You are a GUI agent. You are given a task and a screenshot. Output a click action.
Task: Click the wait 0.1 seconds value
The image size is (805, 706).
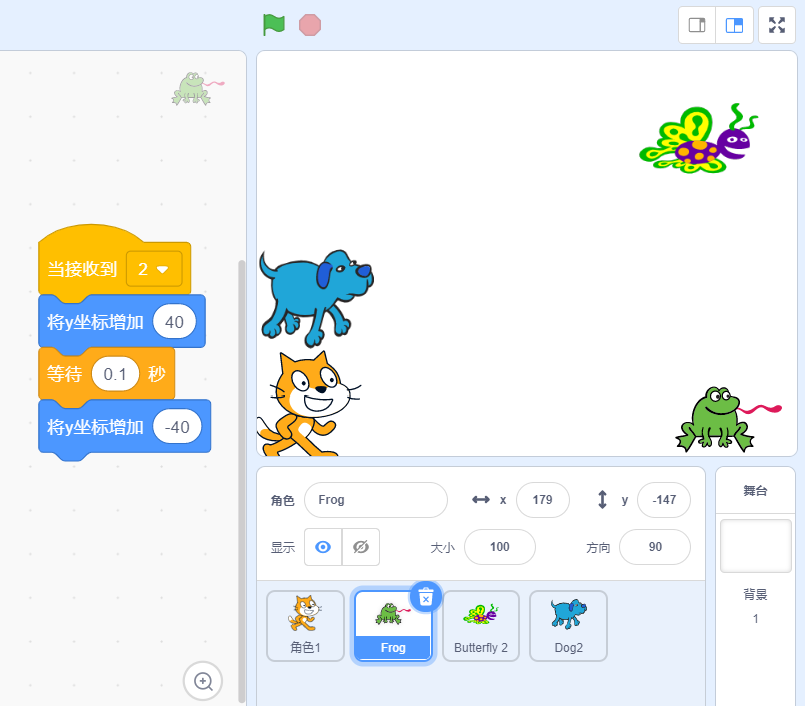(115, 374)
